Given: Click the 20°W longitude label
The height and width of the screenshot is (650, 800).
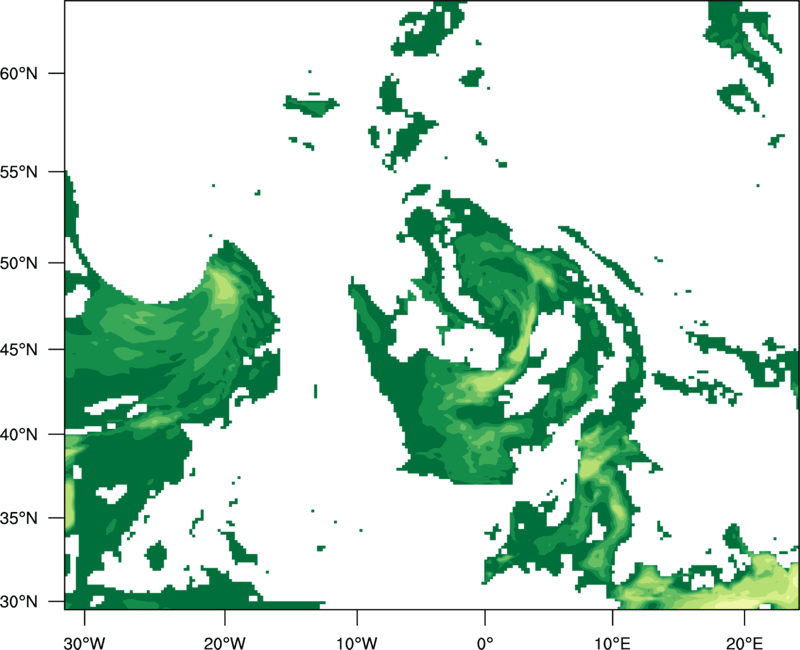Looking at the screenshot, I should pyautogui.click(x=225, y=643).
